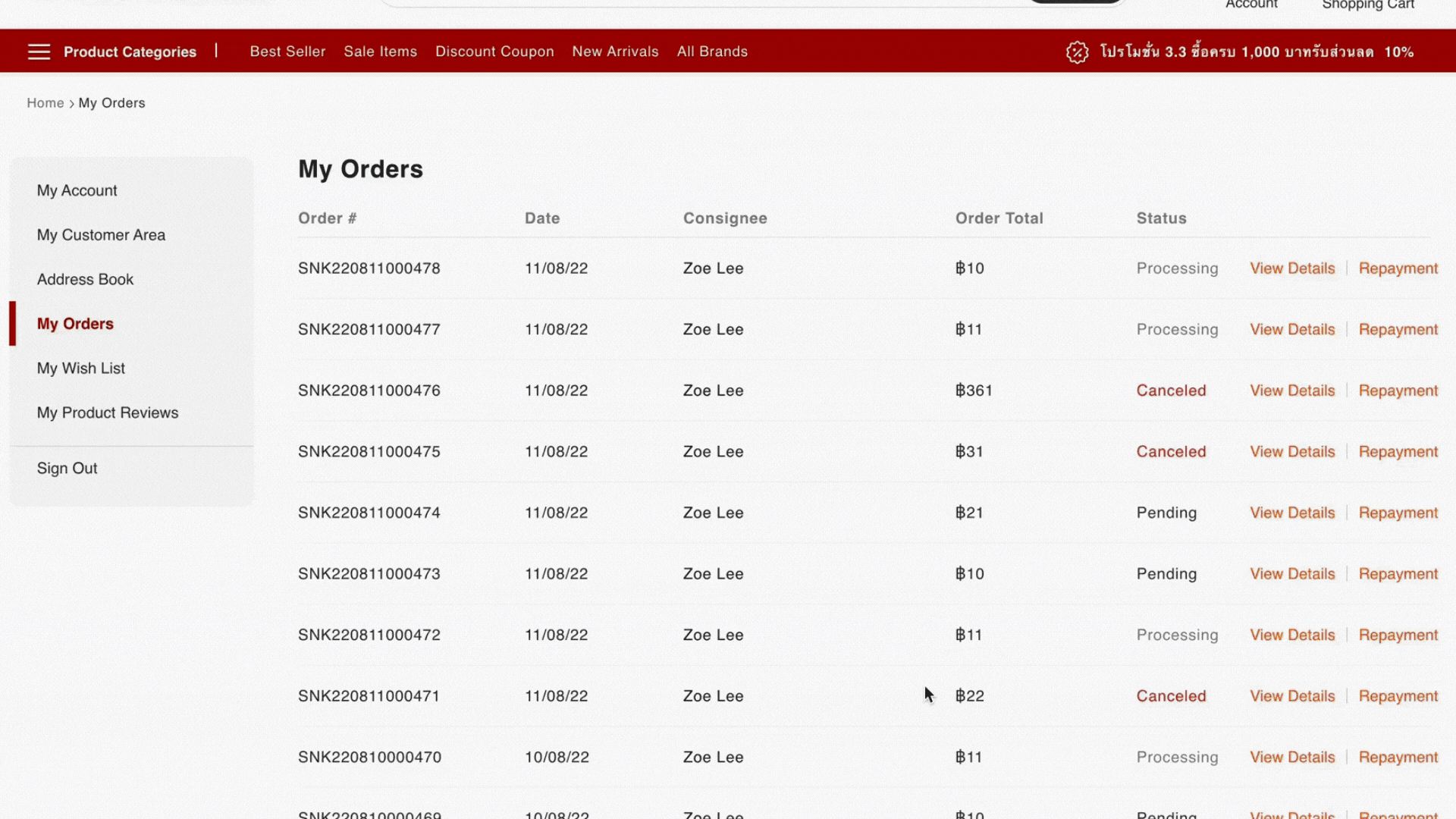This screenshot has height=819, width=1456.
Task: Go to Discount Coupon page
Action: (x=494, y=51)
